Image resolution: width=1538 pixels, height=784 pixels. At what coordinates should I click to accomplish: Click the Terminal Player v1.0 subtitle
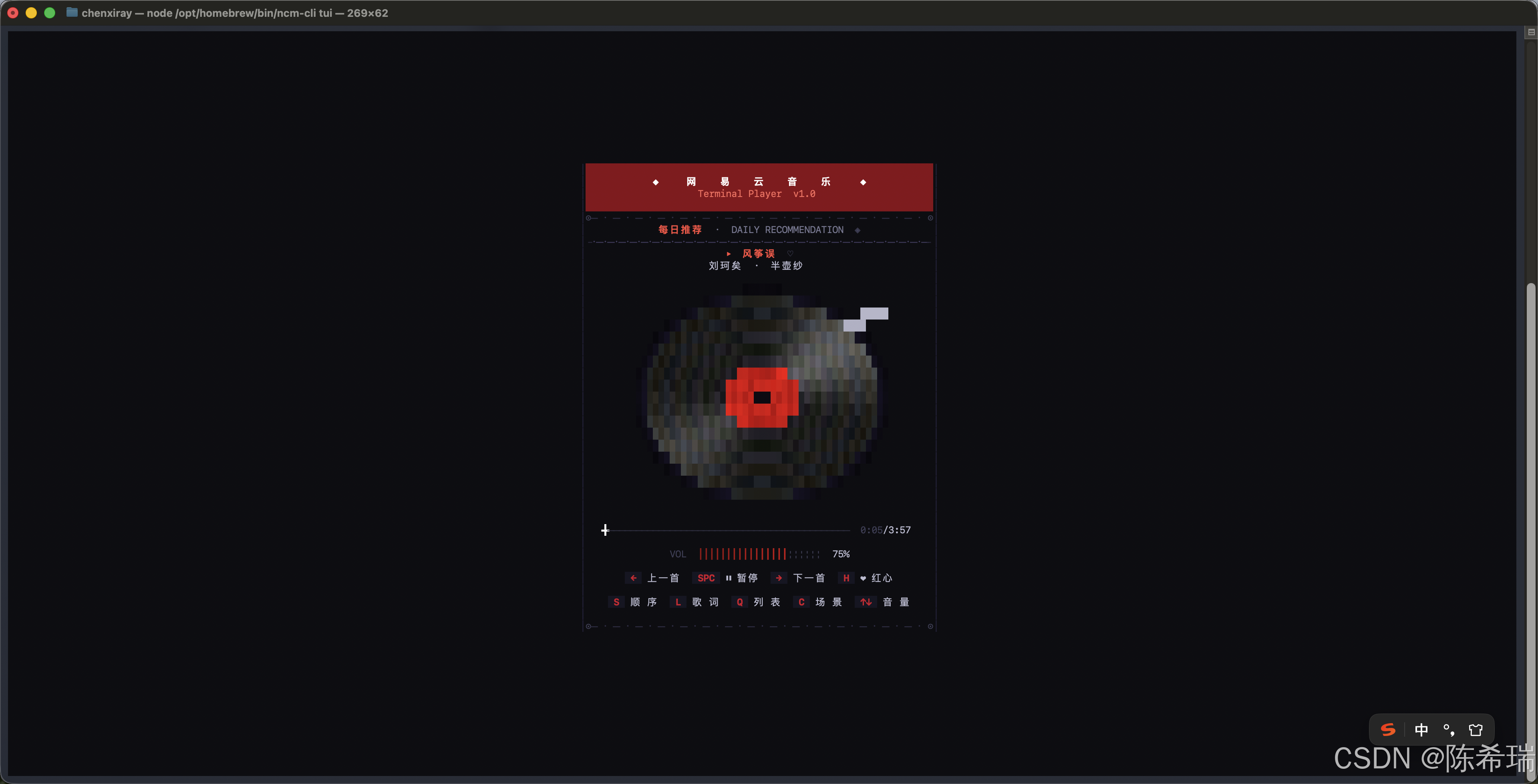(x=757, y=194)
